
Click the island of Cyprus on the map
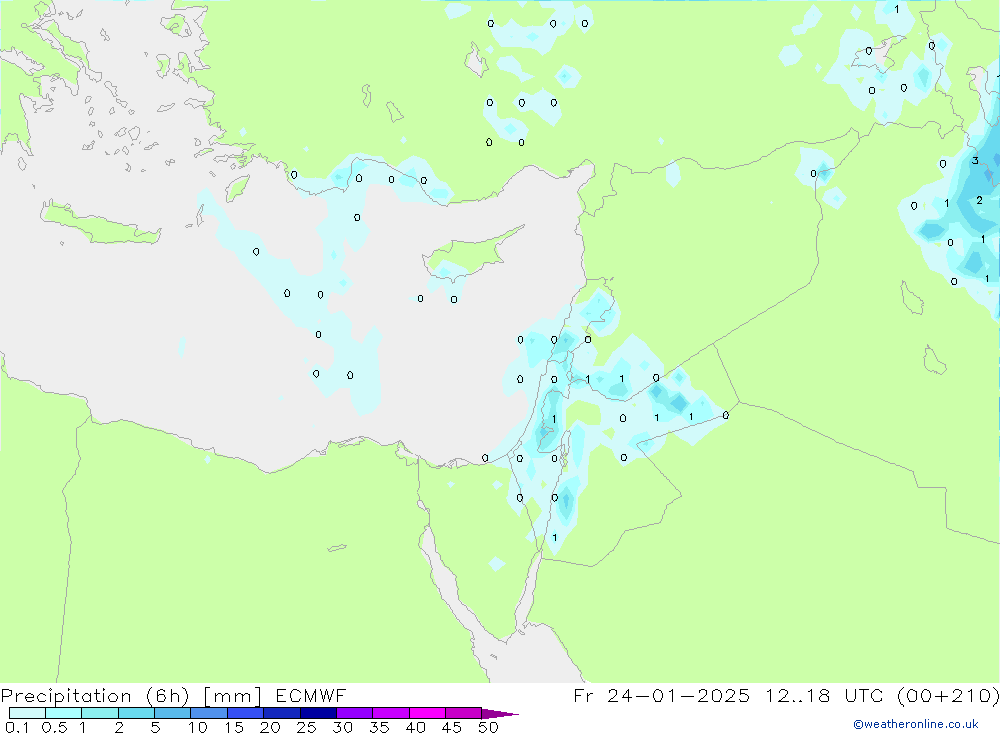click(x=471, y=252)
